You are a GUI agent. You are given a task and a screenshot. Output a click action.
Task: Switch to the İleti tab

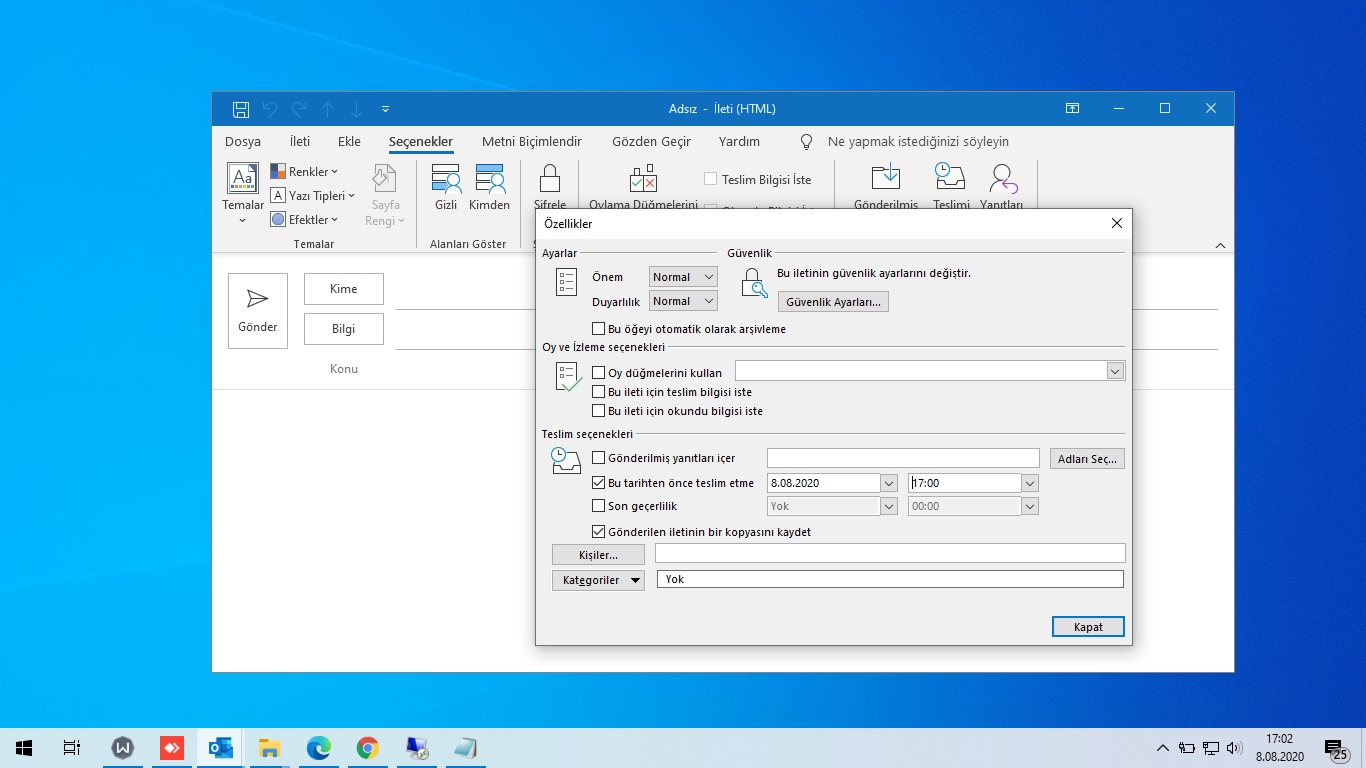300,141
